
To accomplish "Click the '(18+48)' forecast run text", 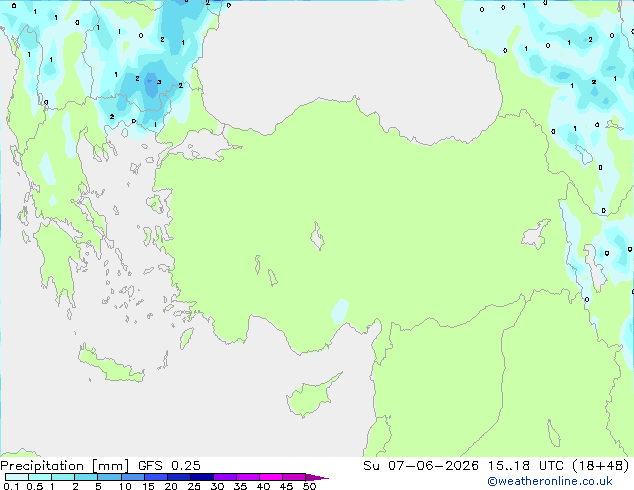I will pos(601,466).
